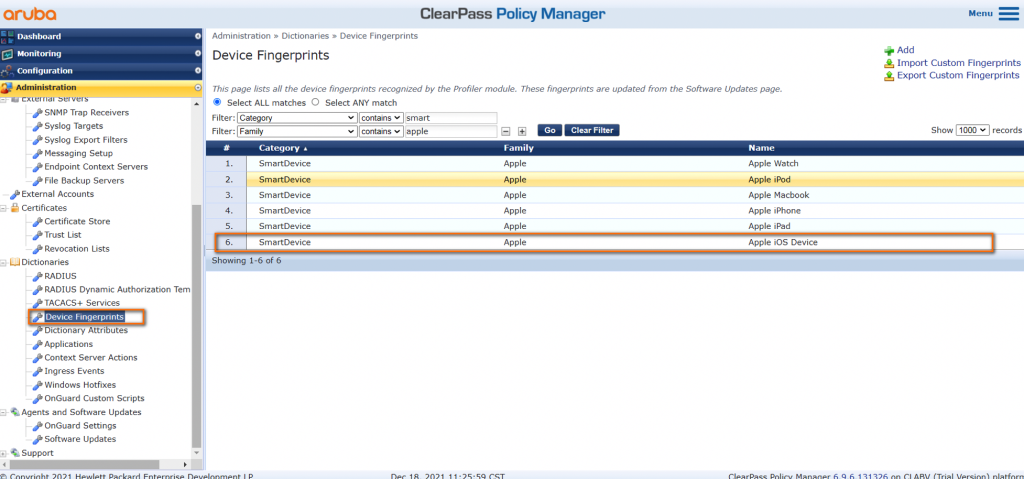Open the Show records count dropdown
This screenshot has height=479, width=1024.
[x=972, y=130]
